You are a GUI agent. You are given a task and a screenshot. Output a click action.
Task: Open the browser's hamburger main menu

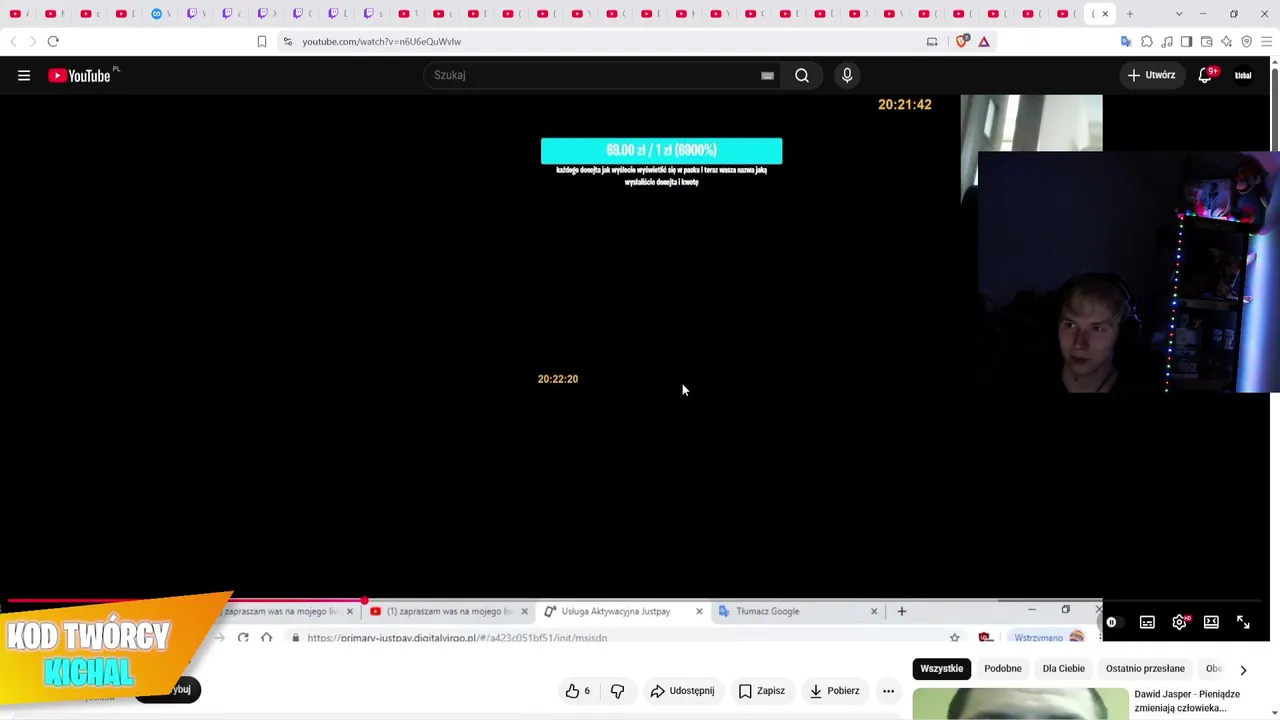pyautogui.click(x=1266, y=42)
